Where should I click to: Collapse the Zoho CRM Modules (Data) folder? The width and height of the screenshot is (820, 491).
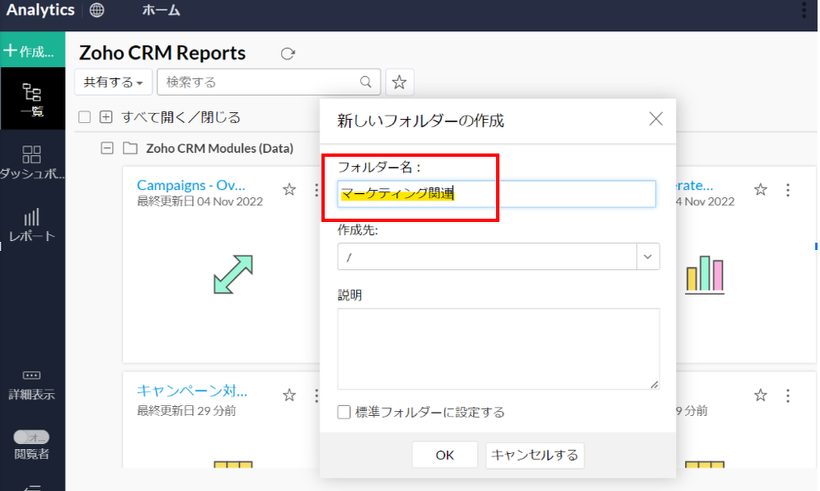pyautogui.click(x=107, y=149)
